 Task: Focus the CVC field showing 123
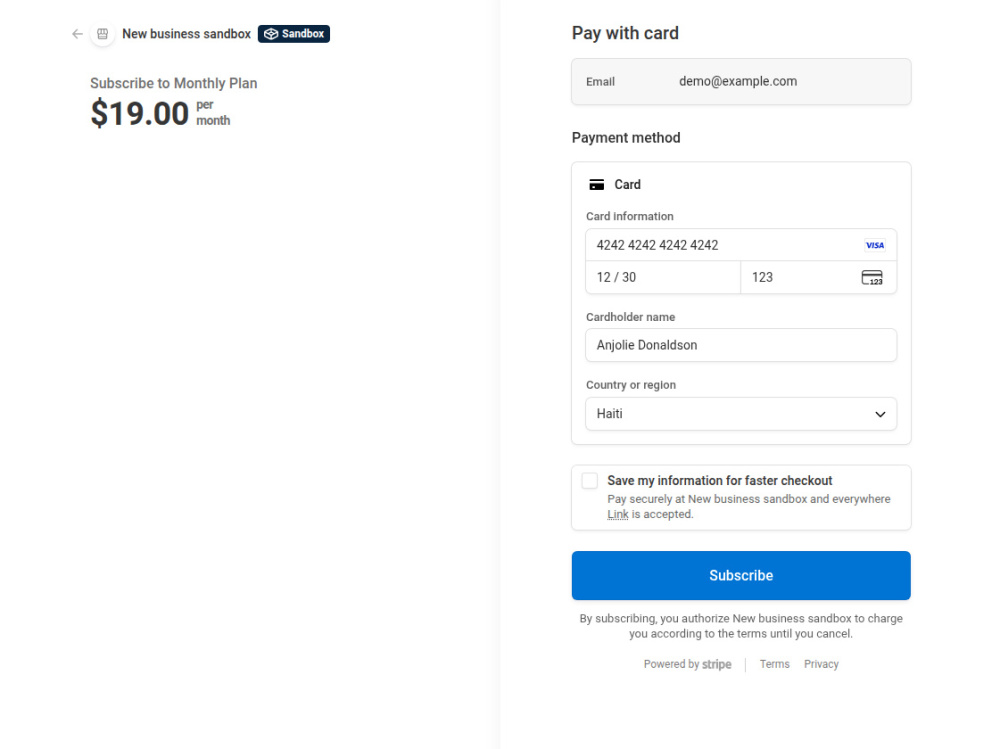point(818,278)
